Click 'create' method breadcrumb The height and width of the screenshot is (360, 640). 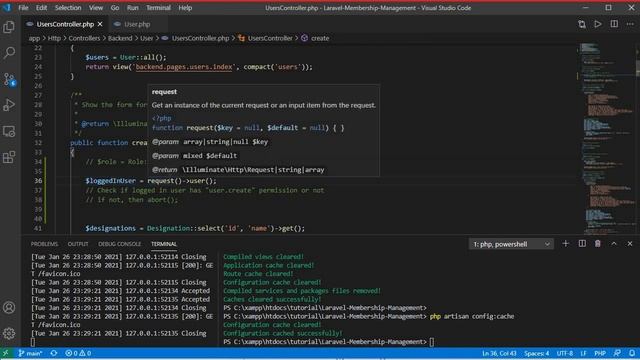coord(320,38)
